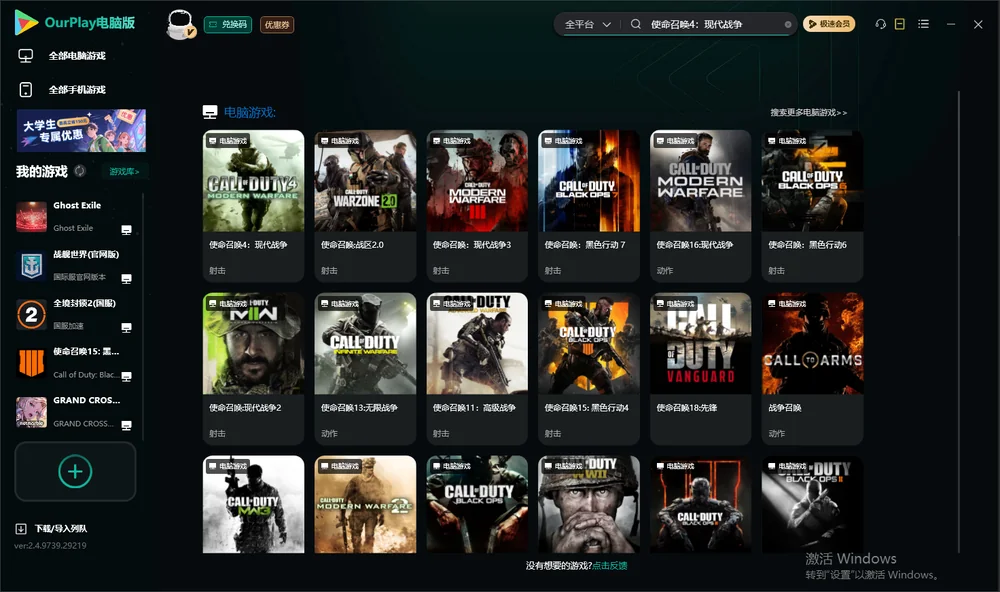Open the 搜索更多电脑游戏>> link
Image resolution: width=1000 pixels, height=592 pixels.
[x=808, y=112]
